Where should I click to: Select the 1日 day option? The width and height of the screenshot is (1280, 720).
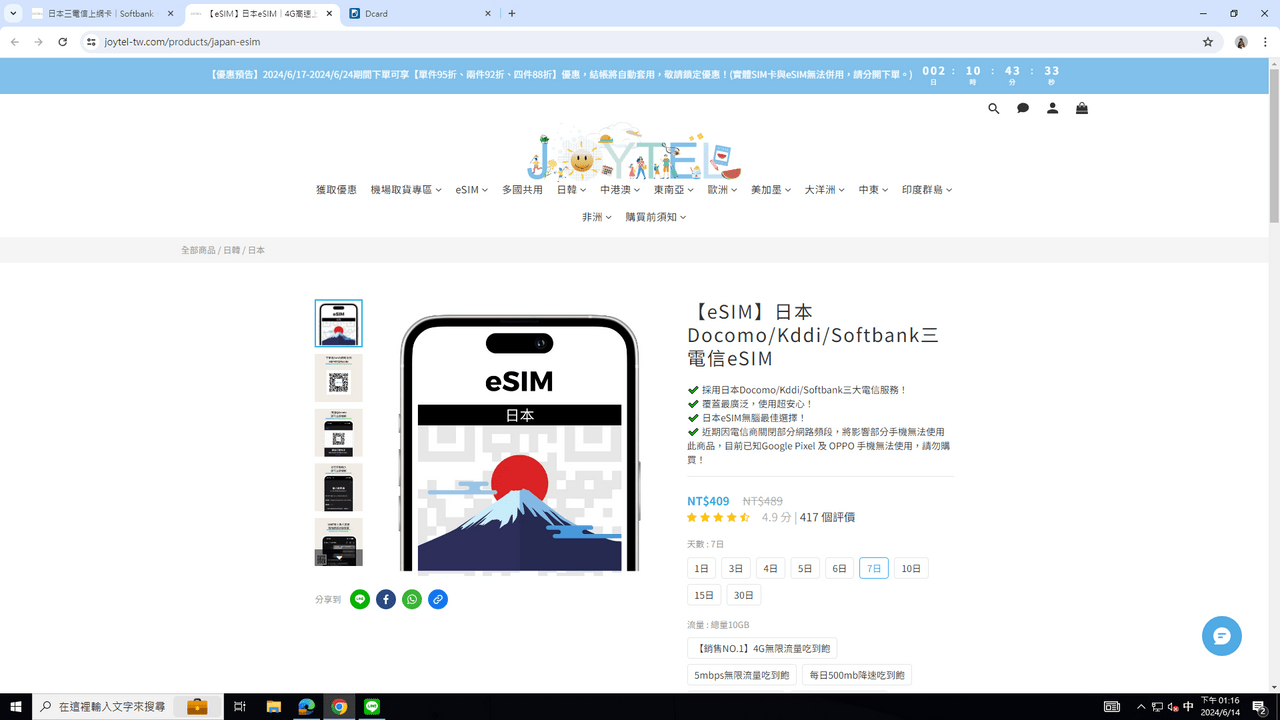(702, 569)
